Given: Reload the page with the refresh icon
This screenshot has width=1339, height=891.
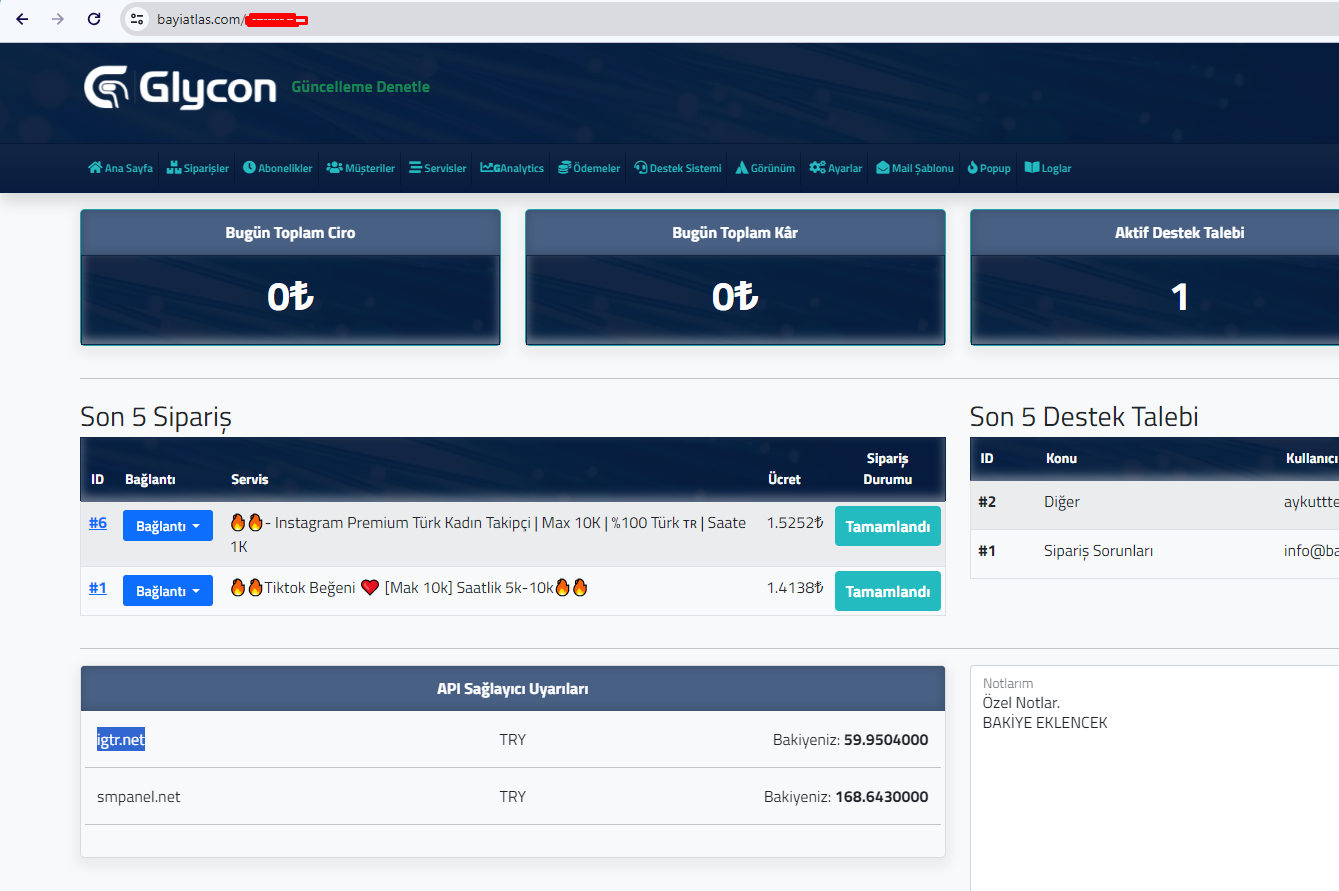Looking at the screenshot, I should (94, 19).
